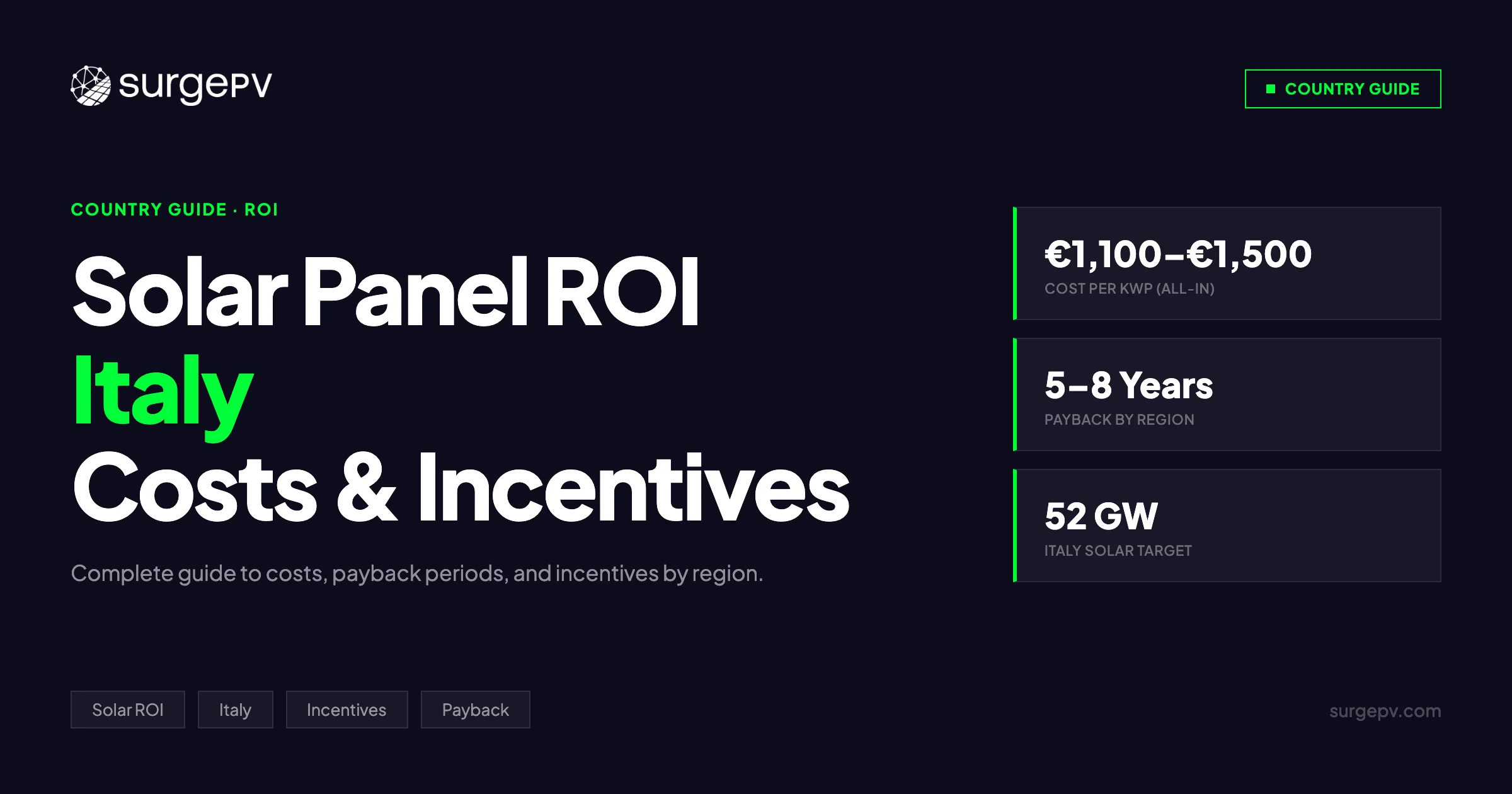Viewport: 1512px width, 794px height.
Task: Click the 'COST PER KWP (ALL-IN)' label
Action: (1129, 289)
